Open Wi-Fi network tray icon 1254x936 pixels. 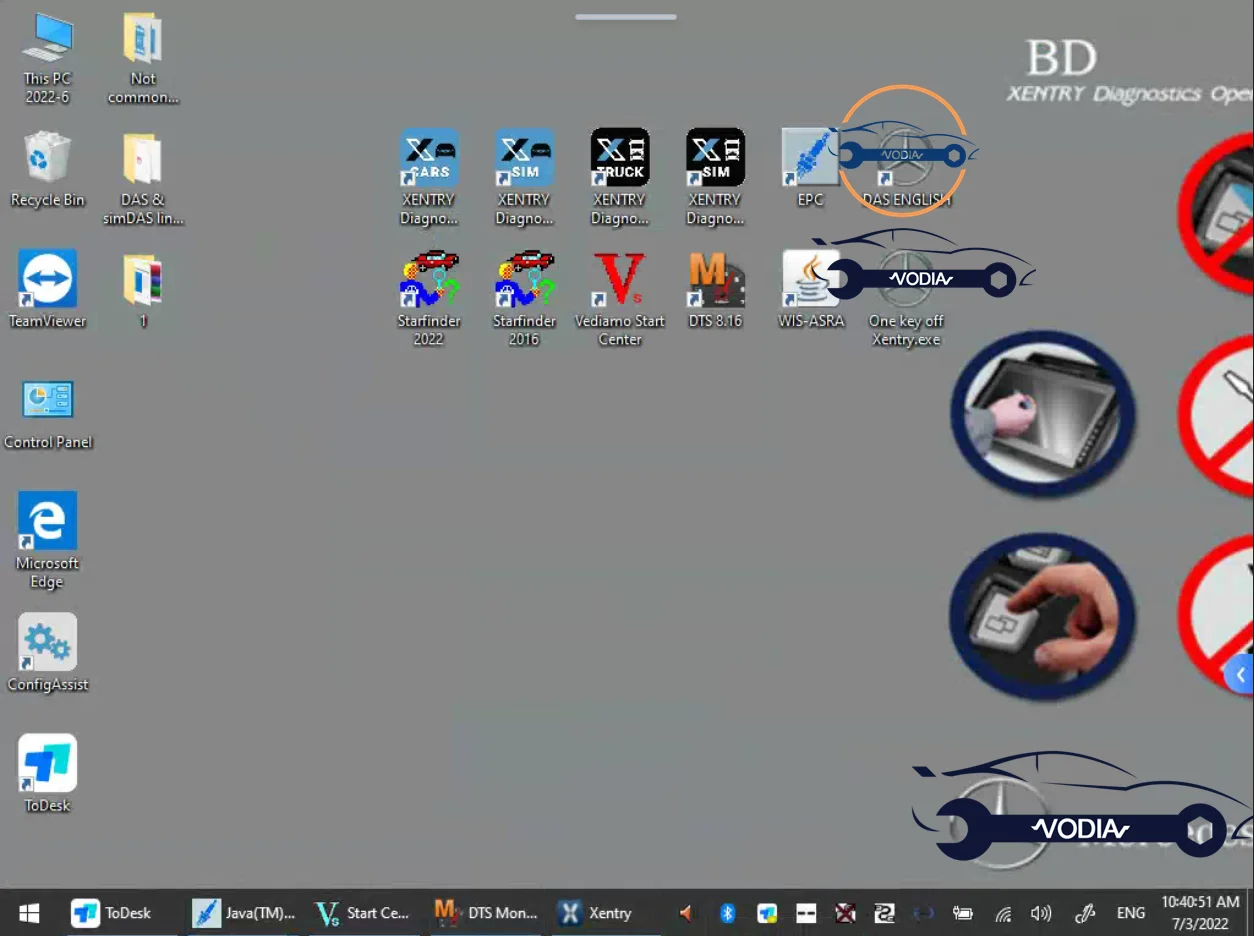point(1003,913)
